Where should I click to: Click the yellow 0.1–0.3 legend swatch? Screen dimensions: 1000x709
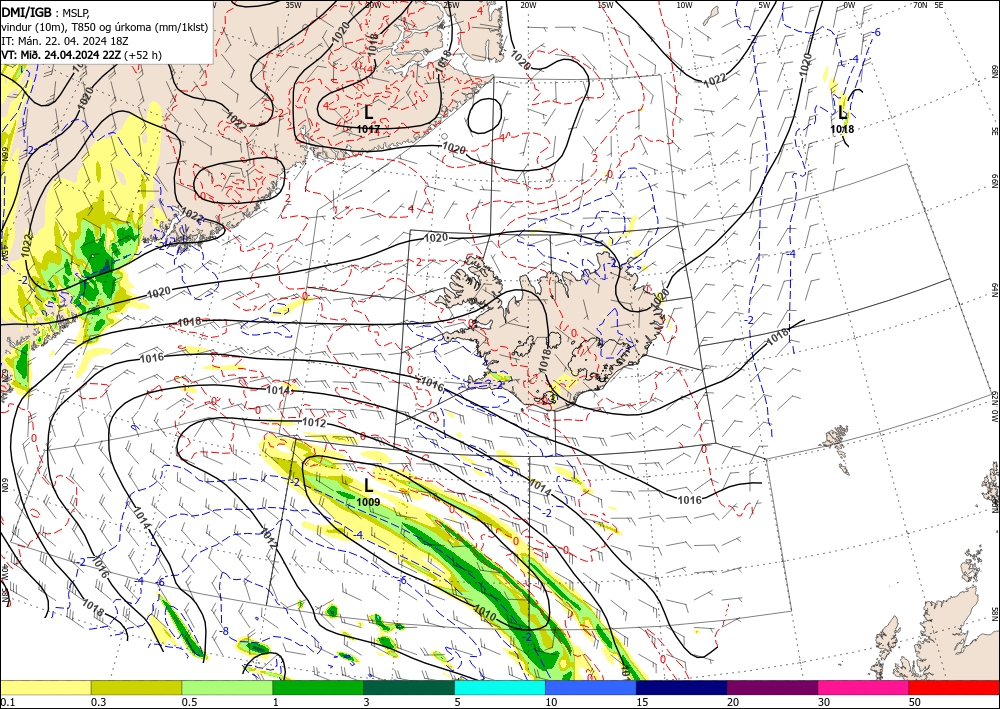click(45, 687)
